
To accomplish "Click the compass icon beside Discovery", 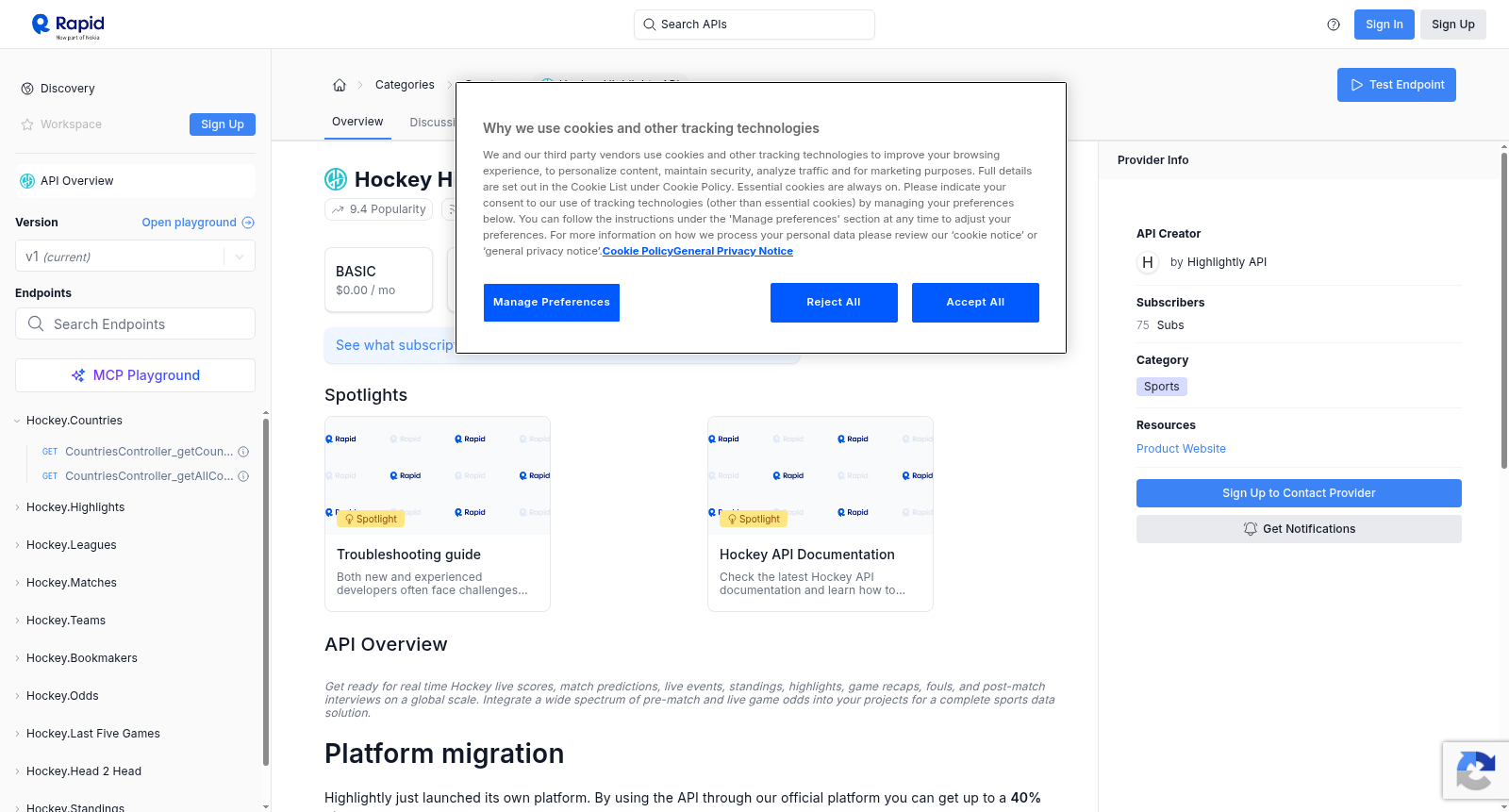I will coord(27,89).
